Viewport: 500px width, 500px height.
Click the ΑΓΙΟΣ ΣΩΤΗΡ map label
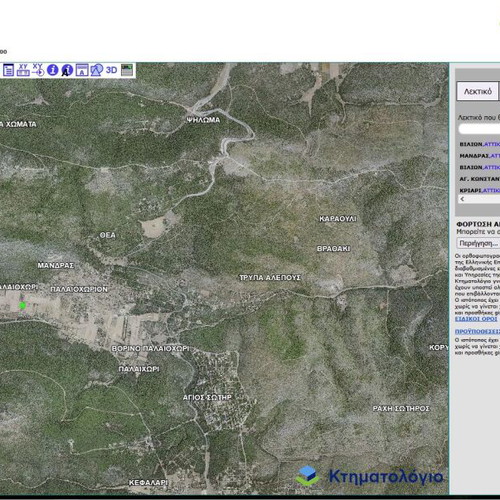point(207,398)
